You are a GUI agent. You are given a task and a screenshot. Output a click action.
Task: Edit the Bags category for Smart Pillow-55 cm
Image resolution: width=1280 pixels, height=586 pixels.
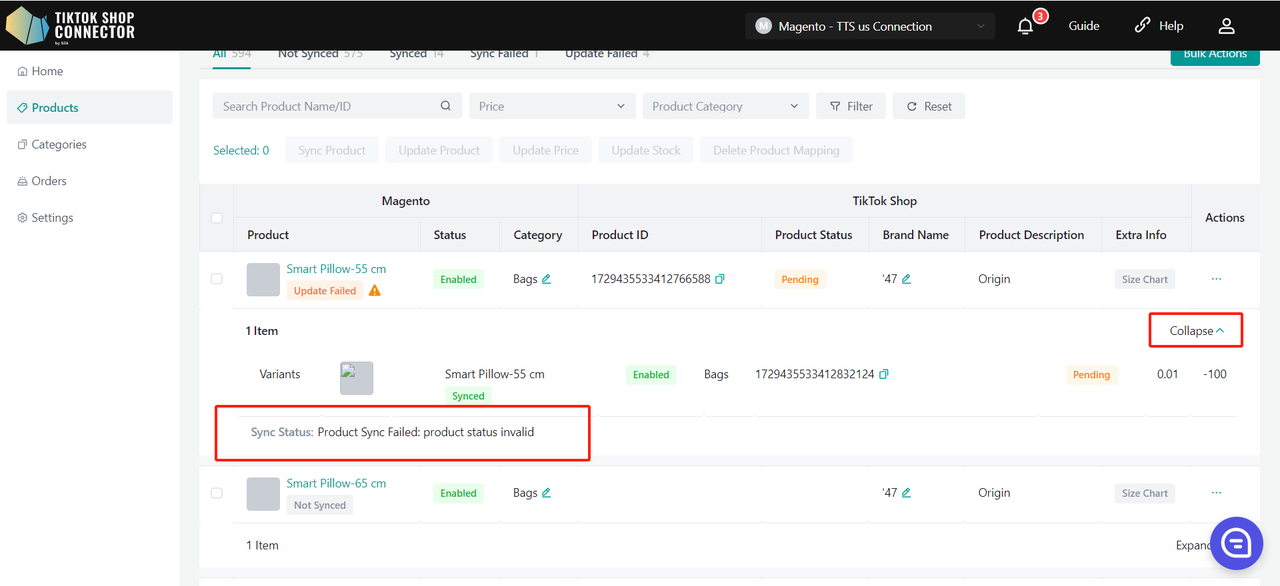546,279
